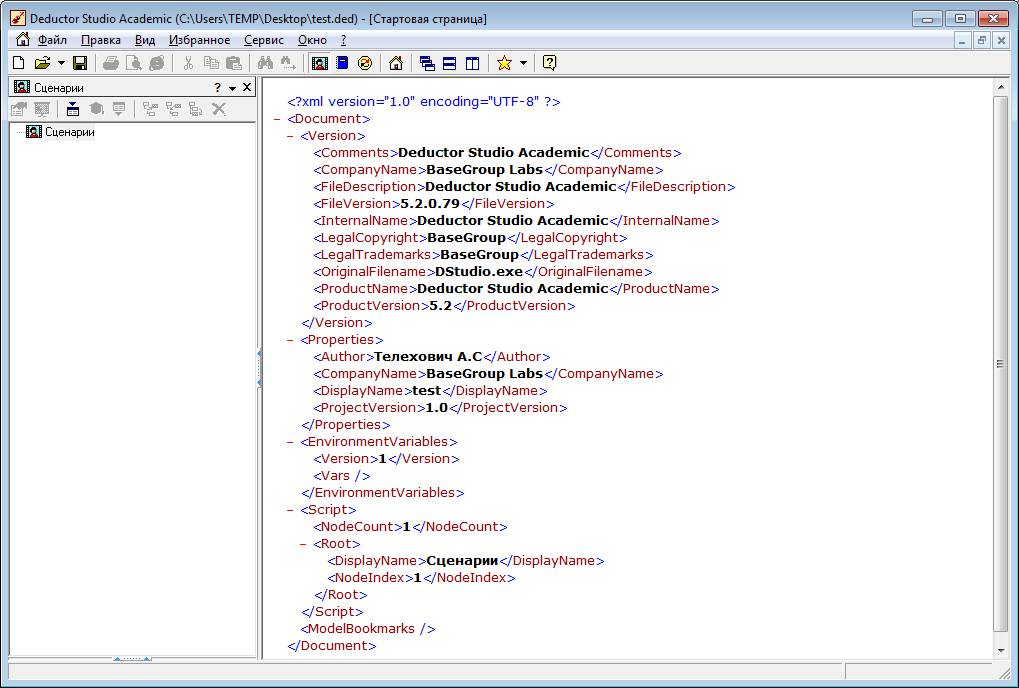Create a new project with the blank page icon

pyautogui.click(x=19, y=63)
